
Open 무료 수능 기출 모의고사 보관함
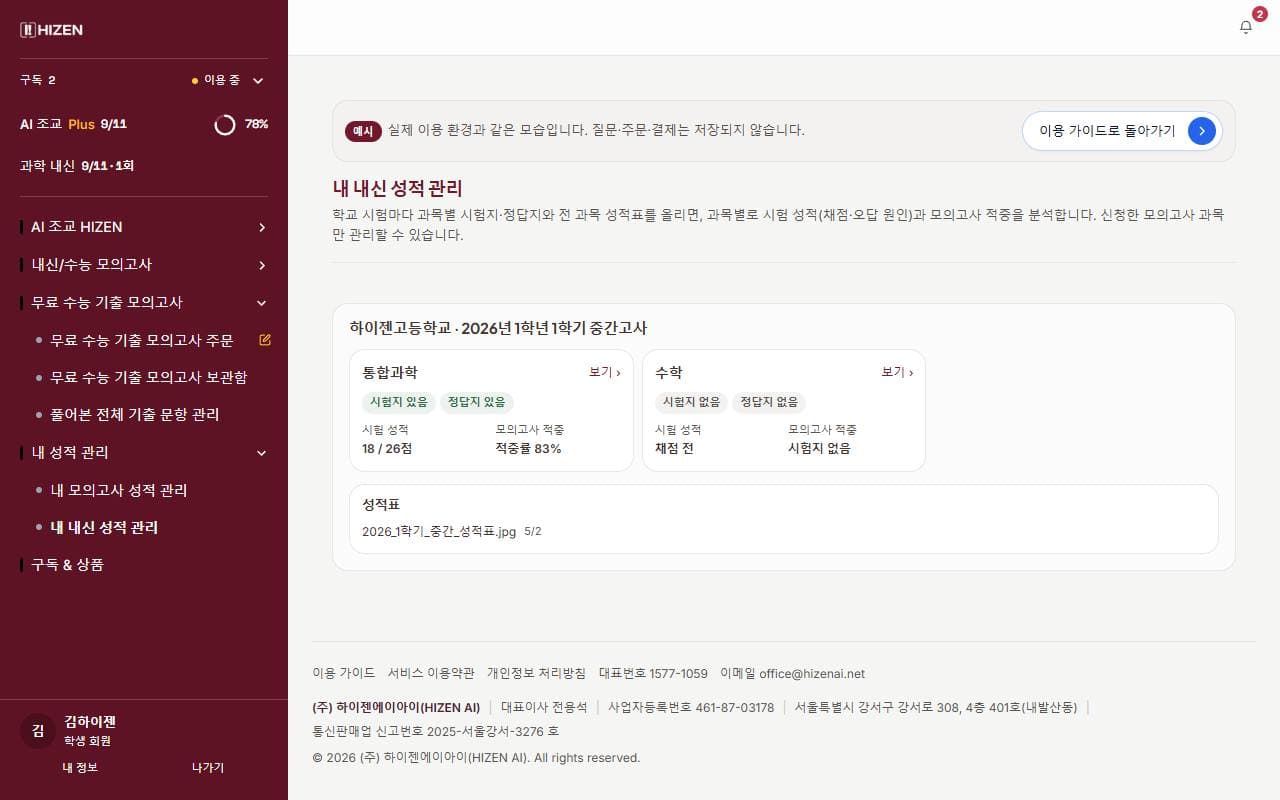tap(149, 378)
